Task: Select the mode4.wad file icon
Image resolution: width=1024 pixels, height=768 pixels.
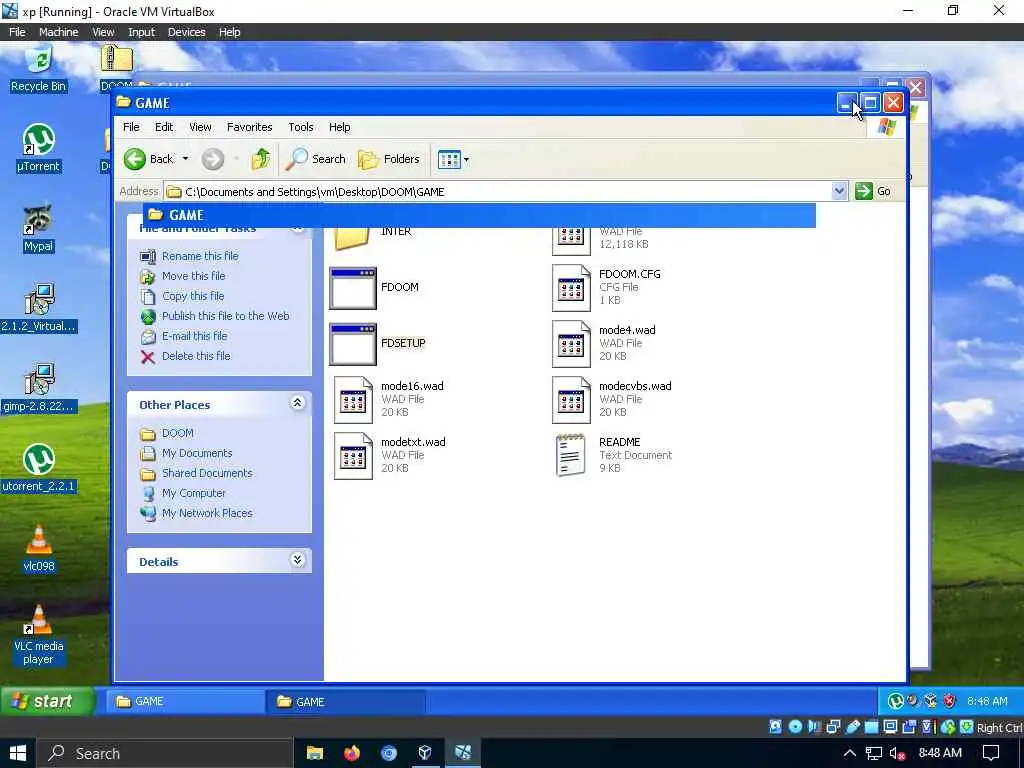Action: coord(571,344)
